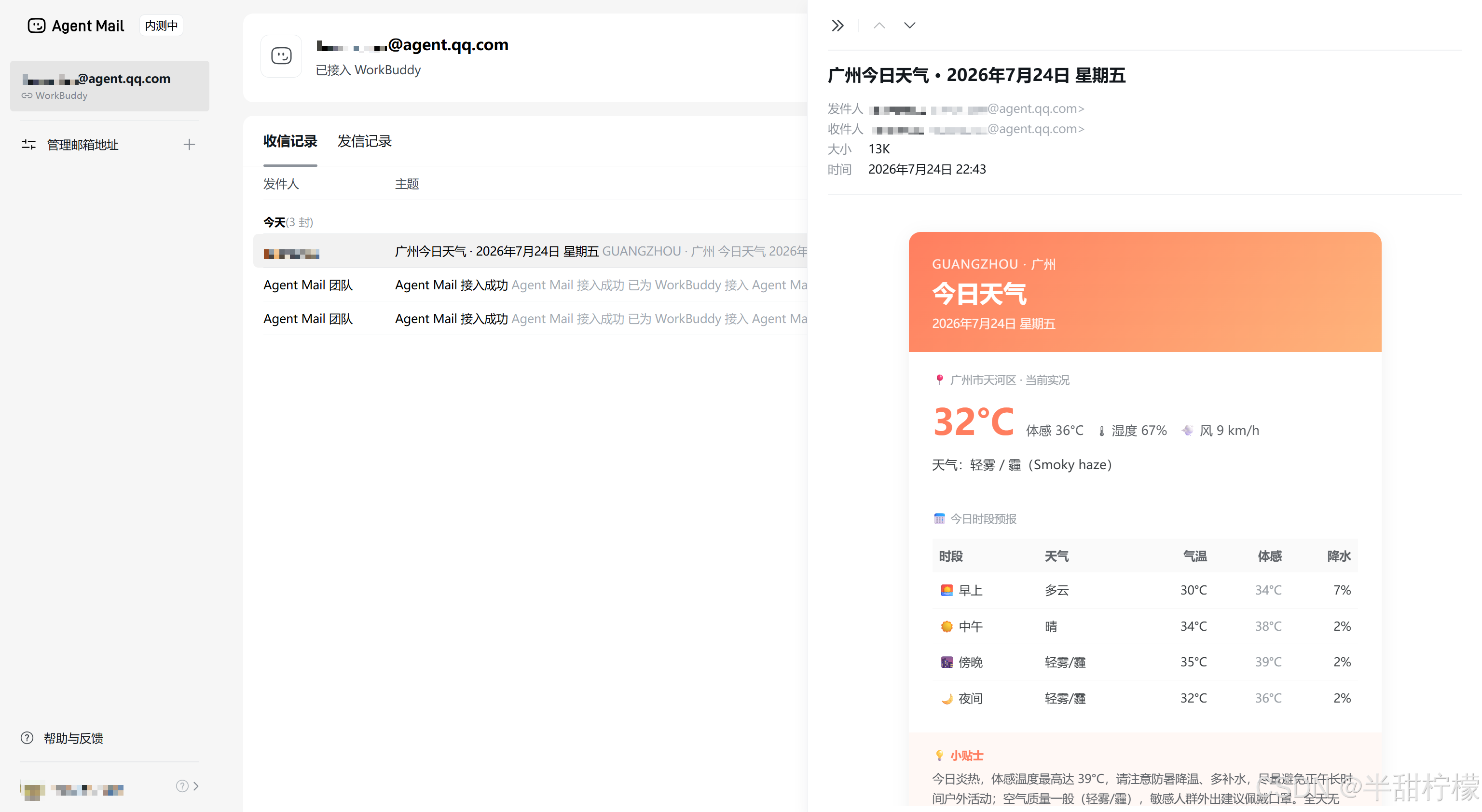Go to next email with down arrow
This screenshot has width=1482, height=812.
[x=909, y=26]
